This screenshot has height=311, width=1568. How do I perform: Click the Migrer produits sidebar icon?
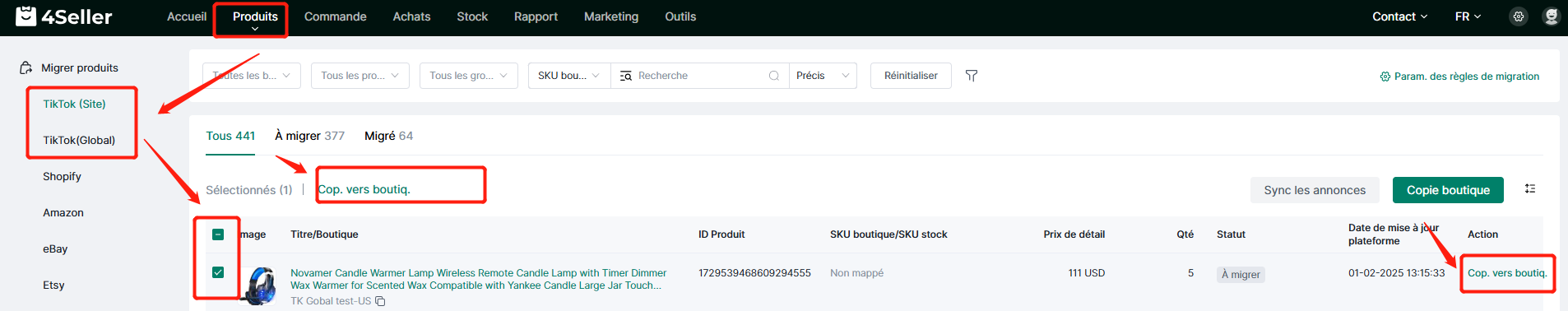pyautogui.click(x=26, y=68)
